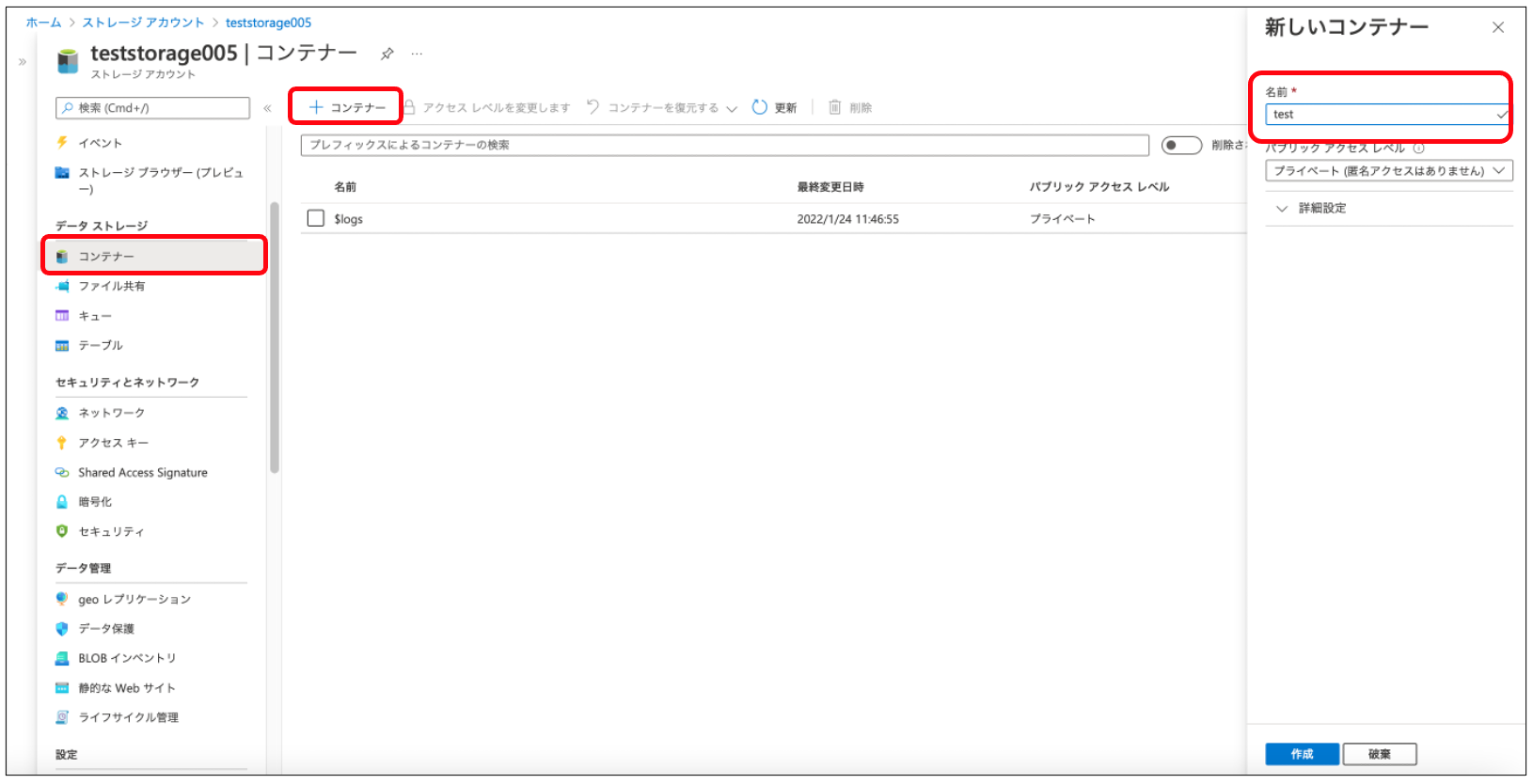Pin the teststorage005 page with pin icon
The height and width of the screenshot is (784, 1533).
coord(387,54)
